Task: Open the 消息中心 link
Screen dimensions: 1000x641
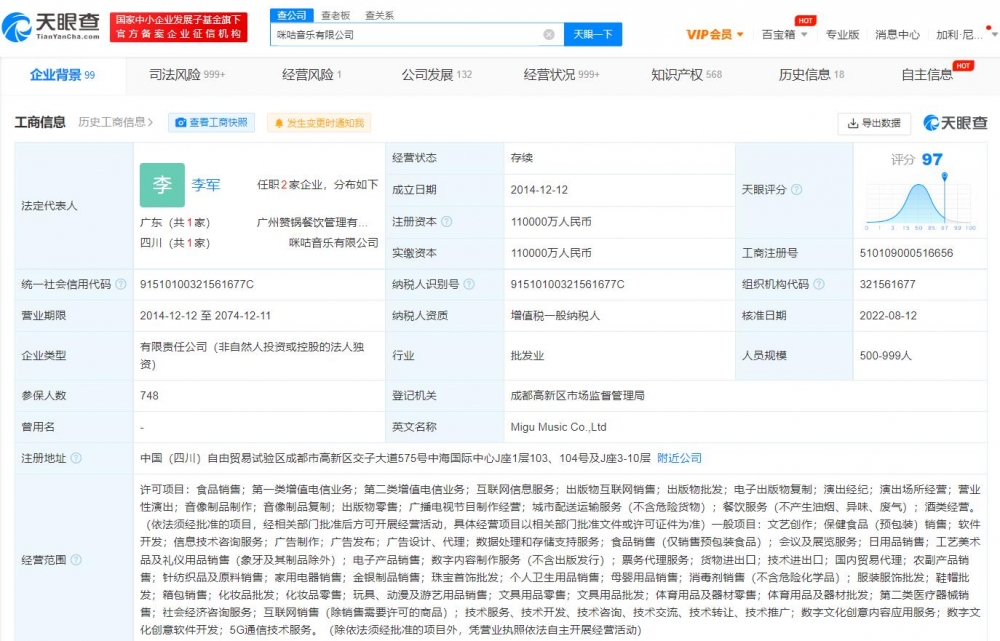Action: coord(897,34)
